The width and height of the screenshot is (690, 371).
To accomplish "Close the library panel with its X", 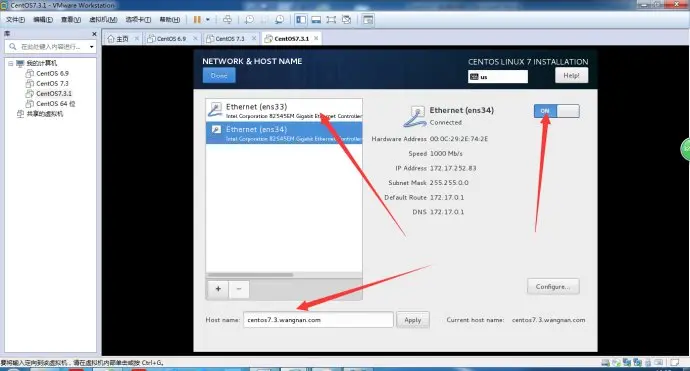I will pyautogui.click(x=94, y=34).
